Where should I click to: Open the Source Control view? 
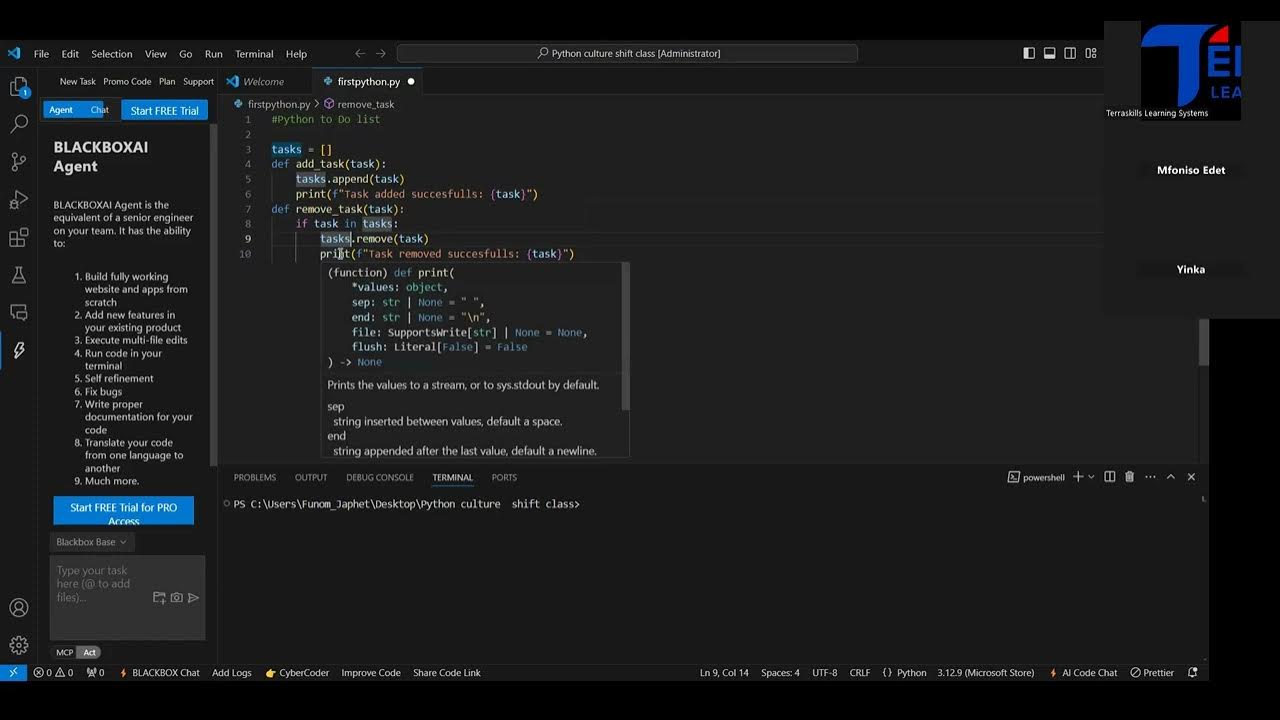coord(19,161)
